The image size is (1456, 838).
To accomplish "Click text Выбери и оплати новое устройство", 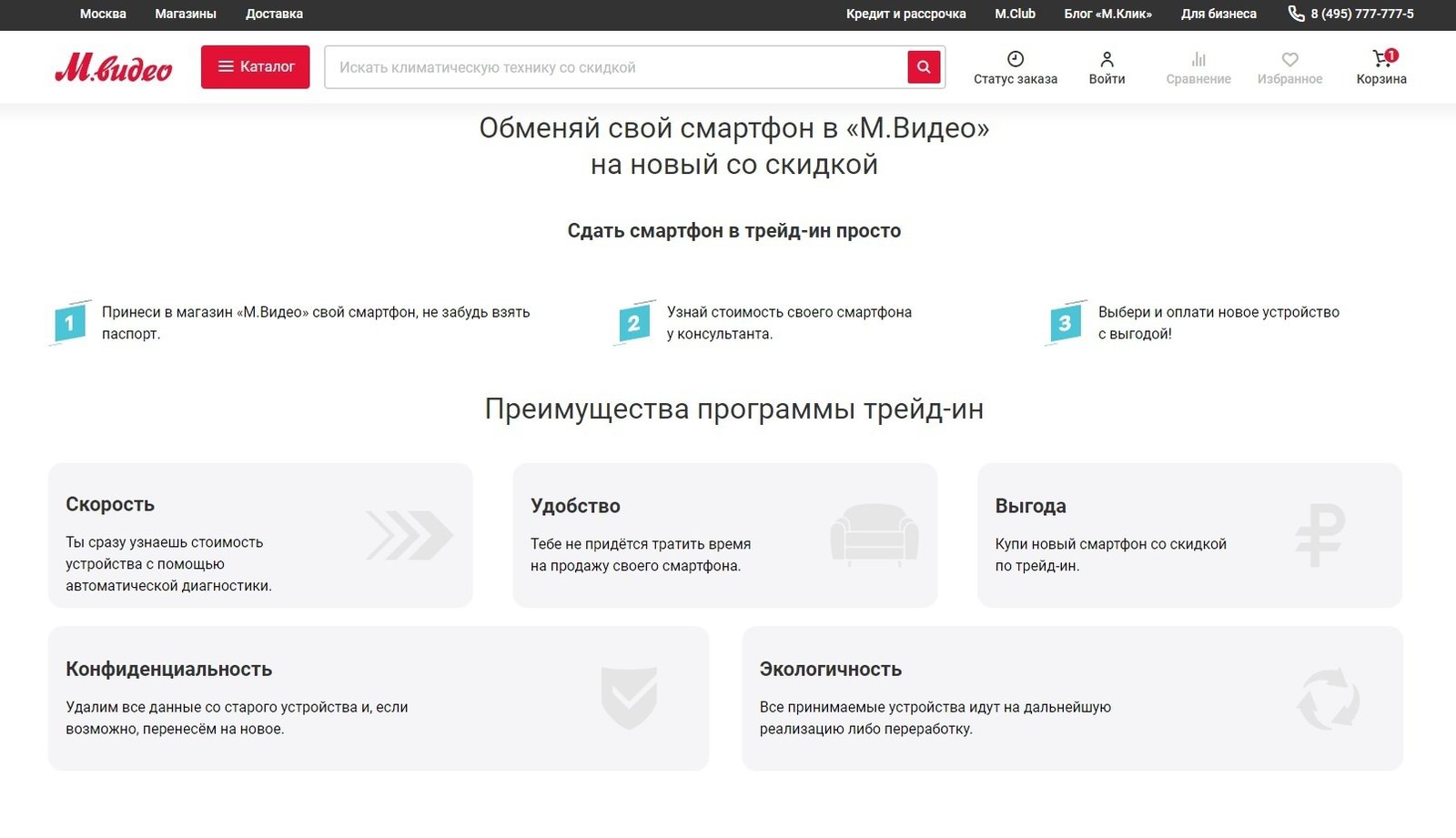I will pyautogui.click(x=1218, y=312).
